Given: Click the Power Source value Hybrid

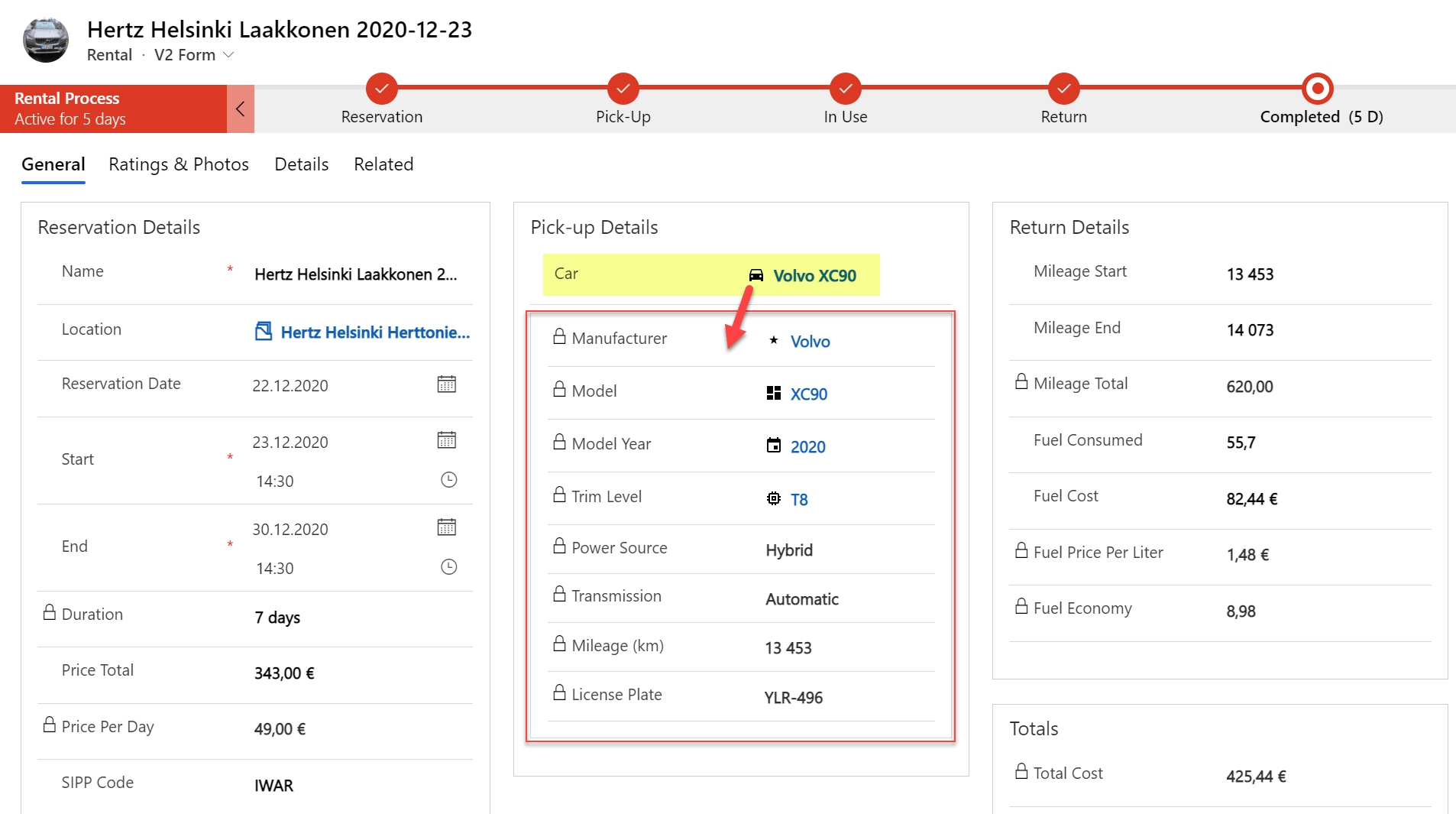Looking at the screenshot, I should [x=789, y=550].
